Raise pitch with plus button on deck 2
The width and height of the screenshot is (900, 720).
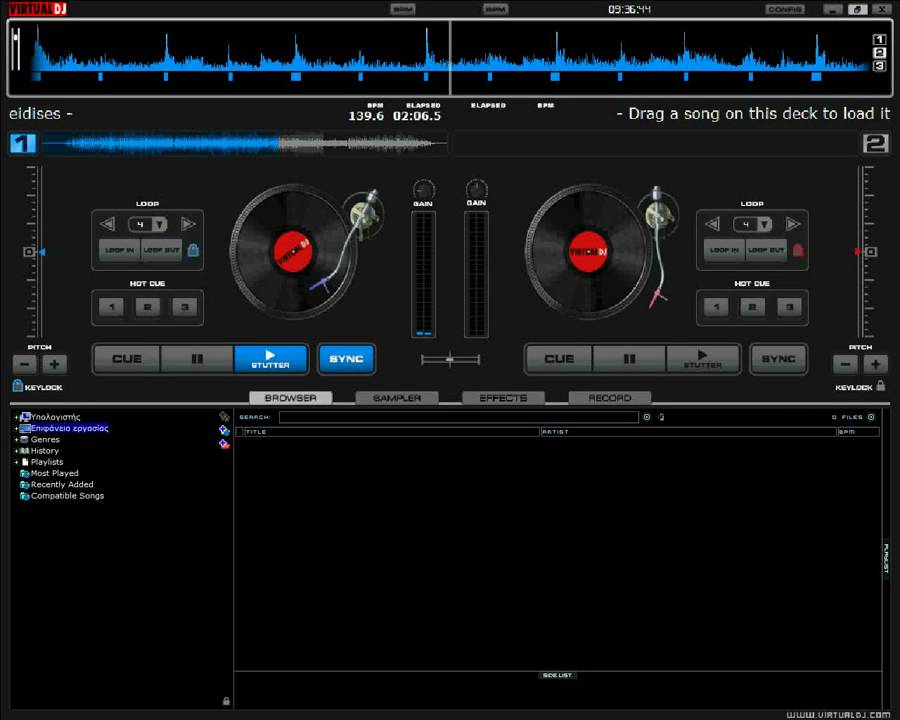click(x=875, y=364)
